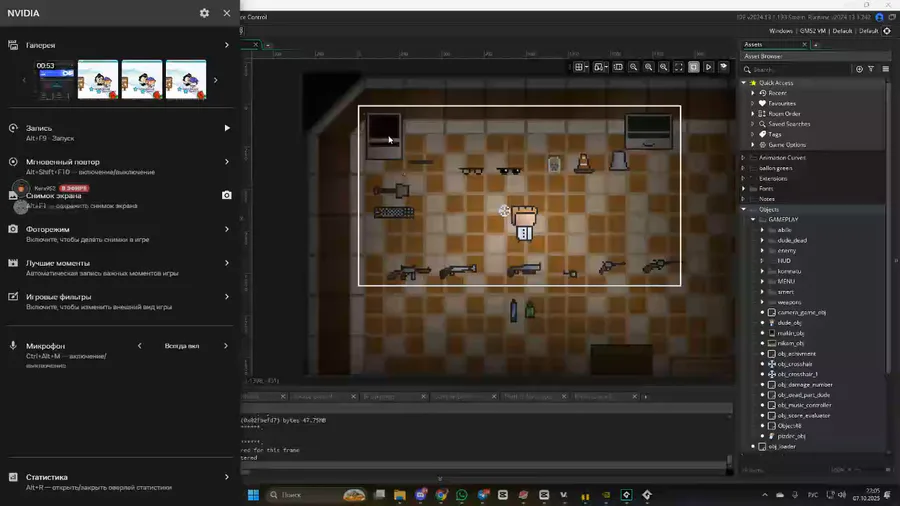Open the Asset Browser hamburger menu
The width and height of the screenshot is (900, 506).
pyautogui.click(x=886, y=69)
